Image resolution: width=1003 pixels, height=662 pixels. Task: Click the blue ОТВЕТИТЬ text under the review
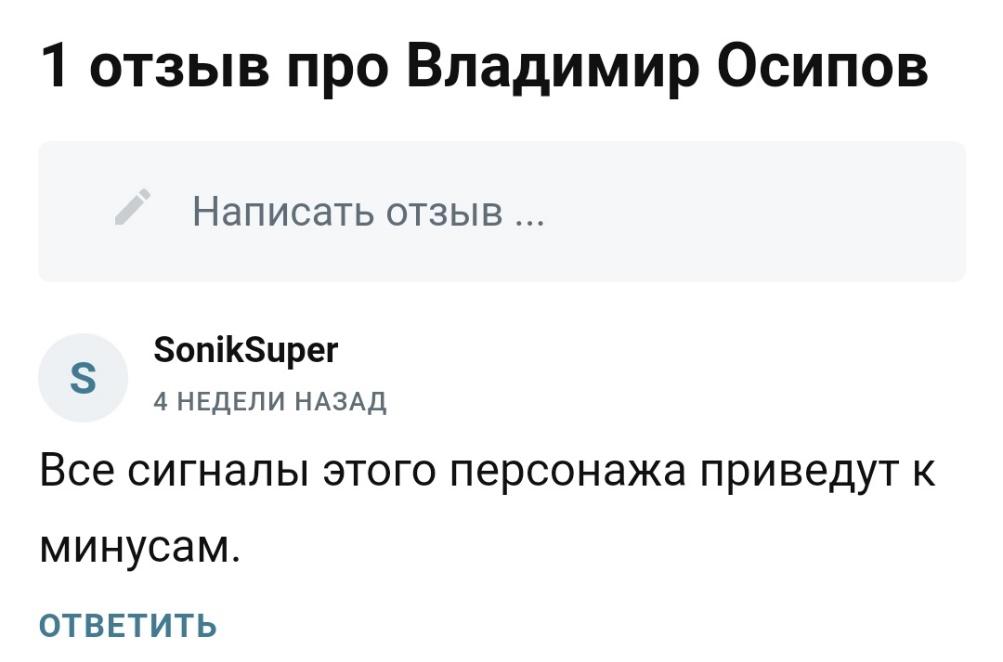[x=127, y=625]
